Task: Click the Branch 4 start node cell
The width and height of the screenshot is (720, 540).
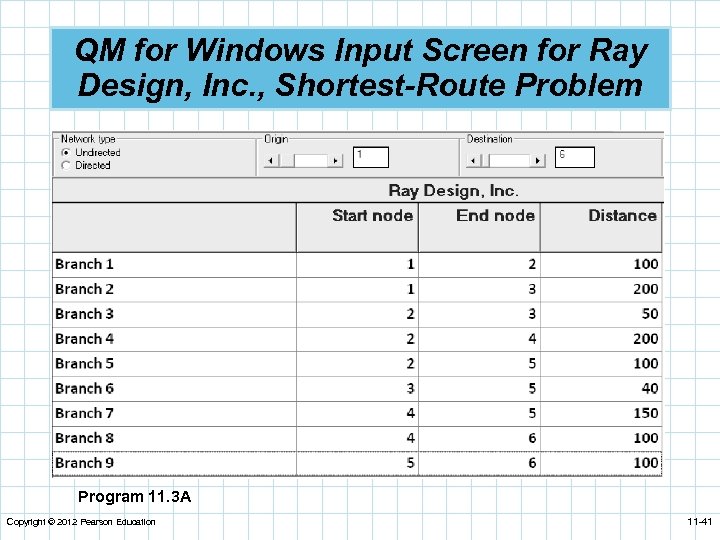Action: (358, 339)
